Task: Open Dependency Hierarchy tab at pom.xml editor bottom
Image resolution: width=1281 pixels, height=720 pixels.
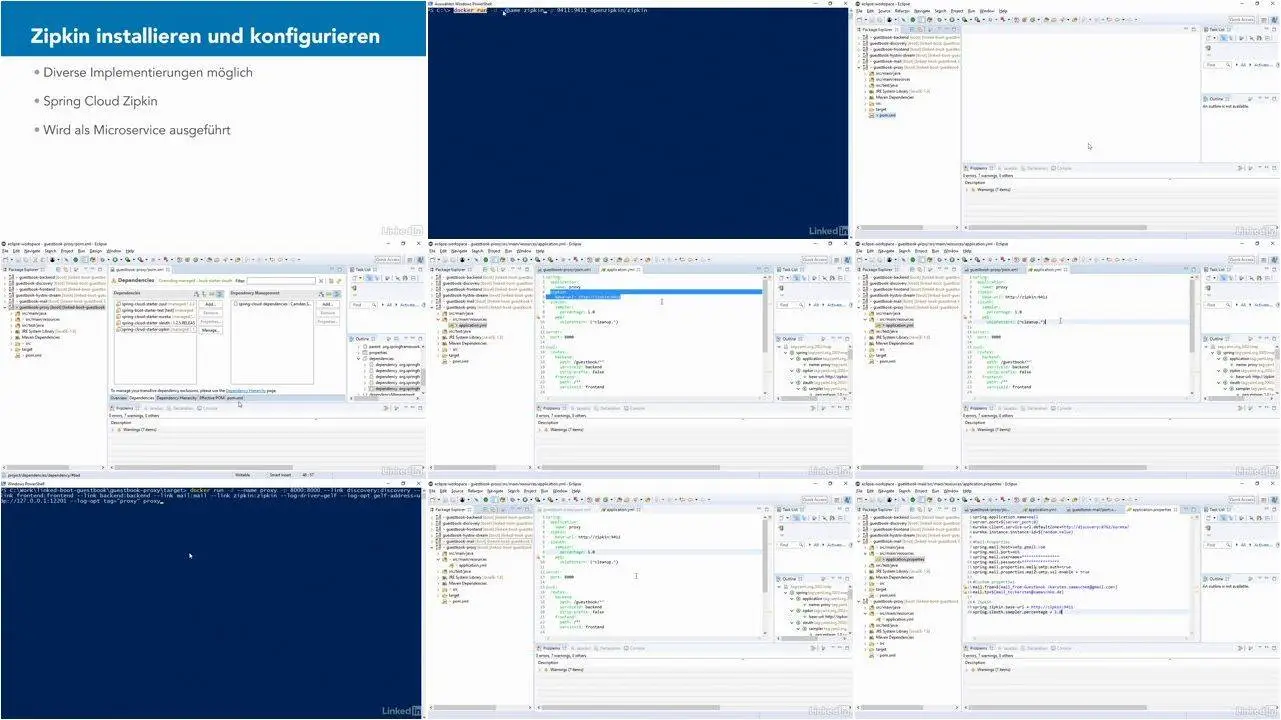Action: pyautogui.click(x=177, y=398)
